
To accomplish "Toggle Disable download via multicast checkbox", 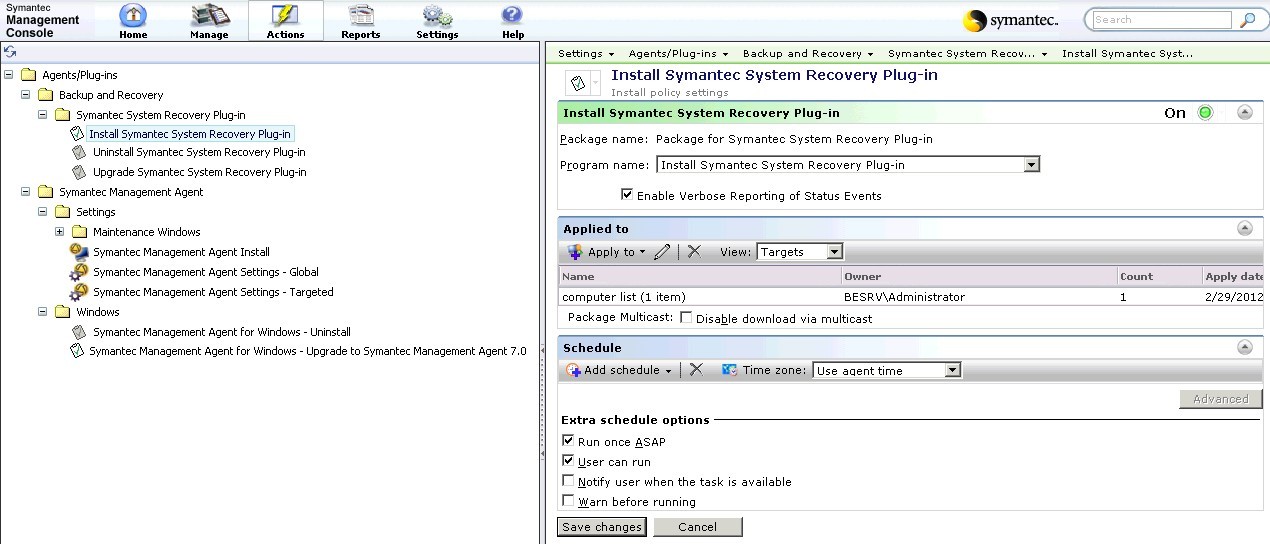I will (686, 318).
